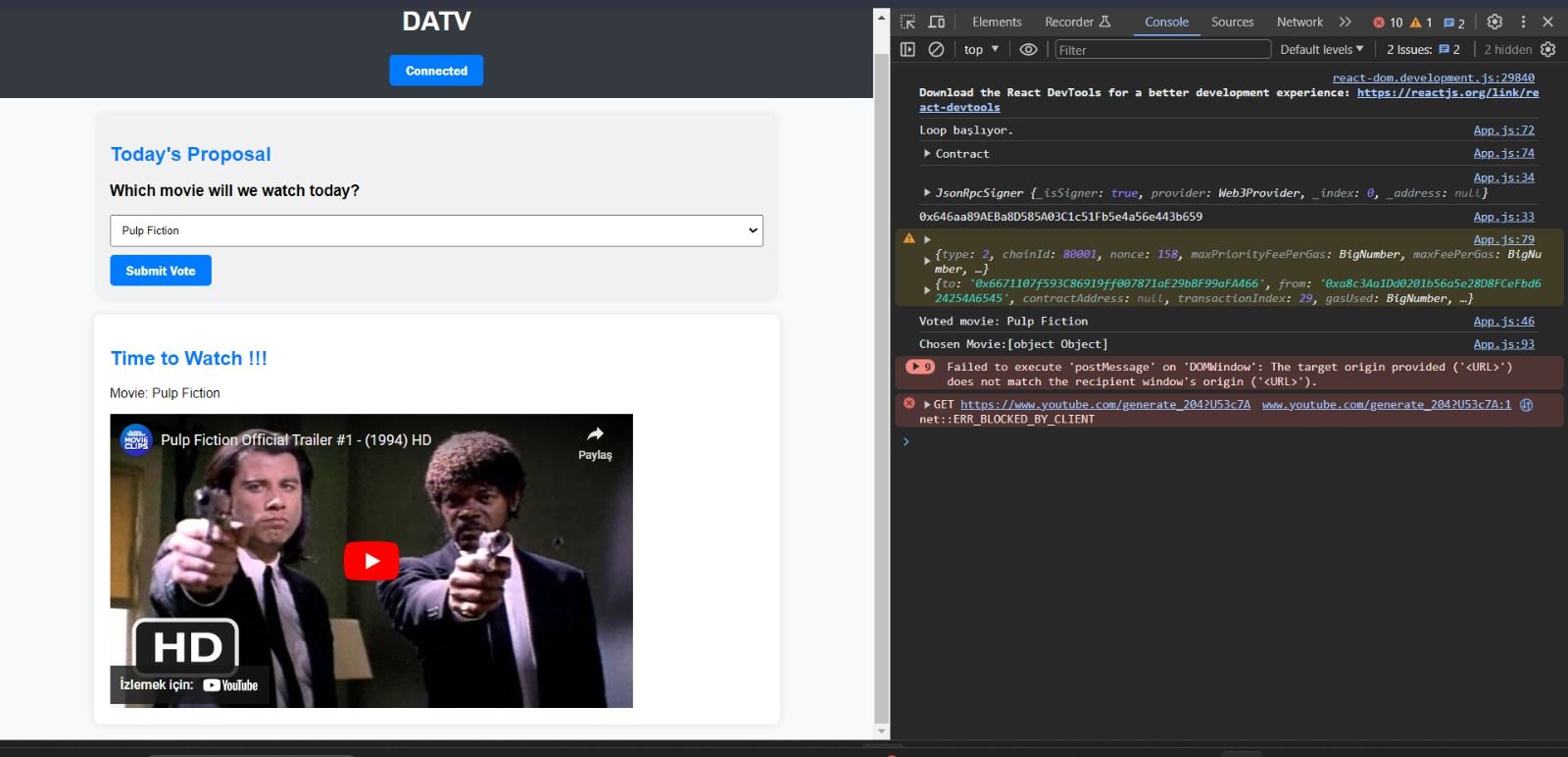Open App.js:33 source link
Screen dimensions: 1568x757
[1504, 217]
